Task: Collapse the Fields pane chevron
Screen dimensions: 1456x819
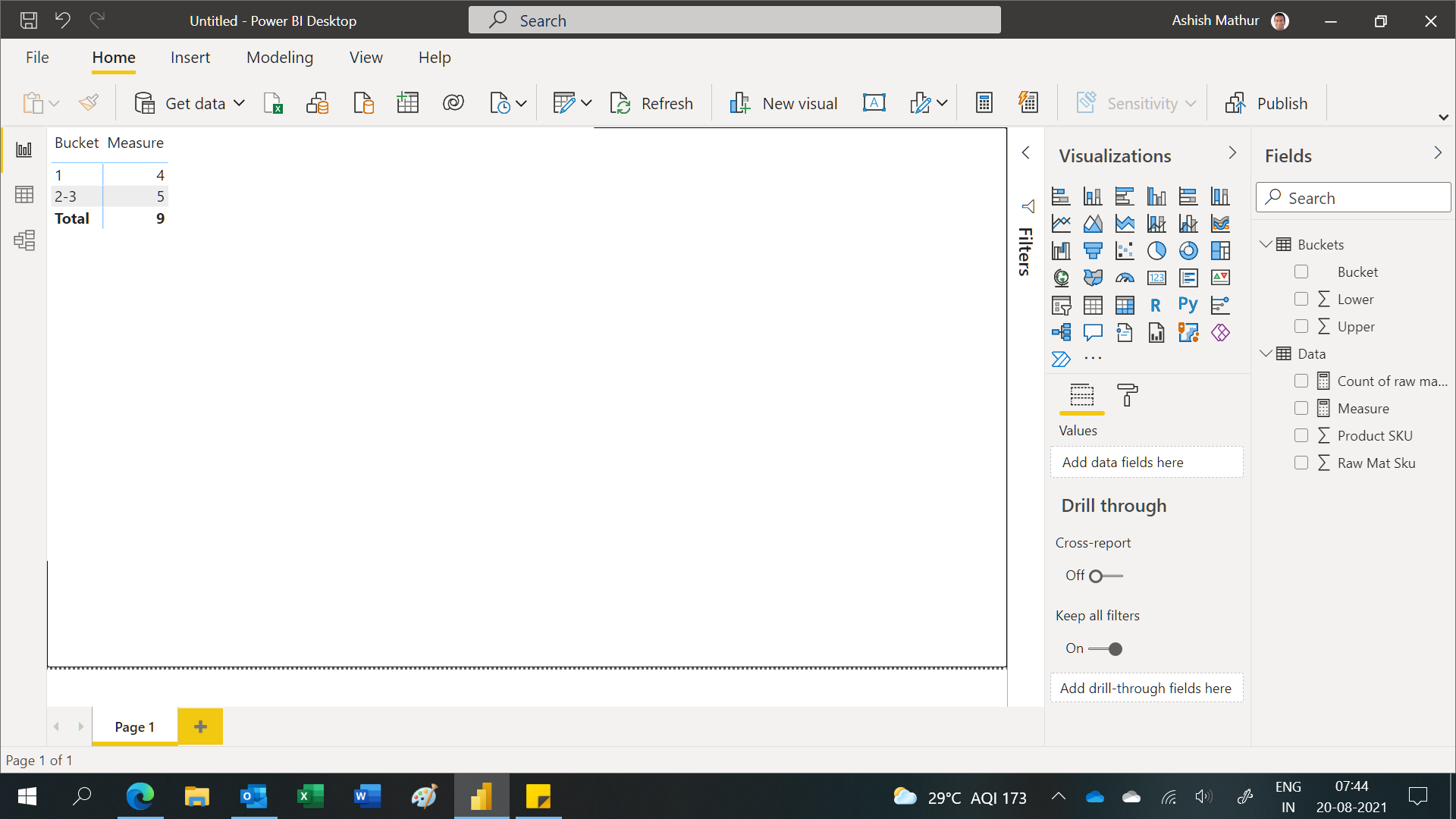Action: click(1438, 153)
